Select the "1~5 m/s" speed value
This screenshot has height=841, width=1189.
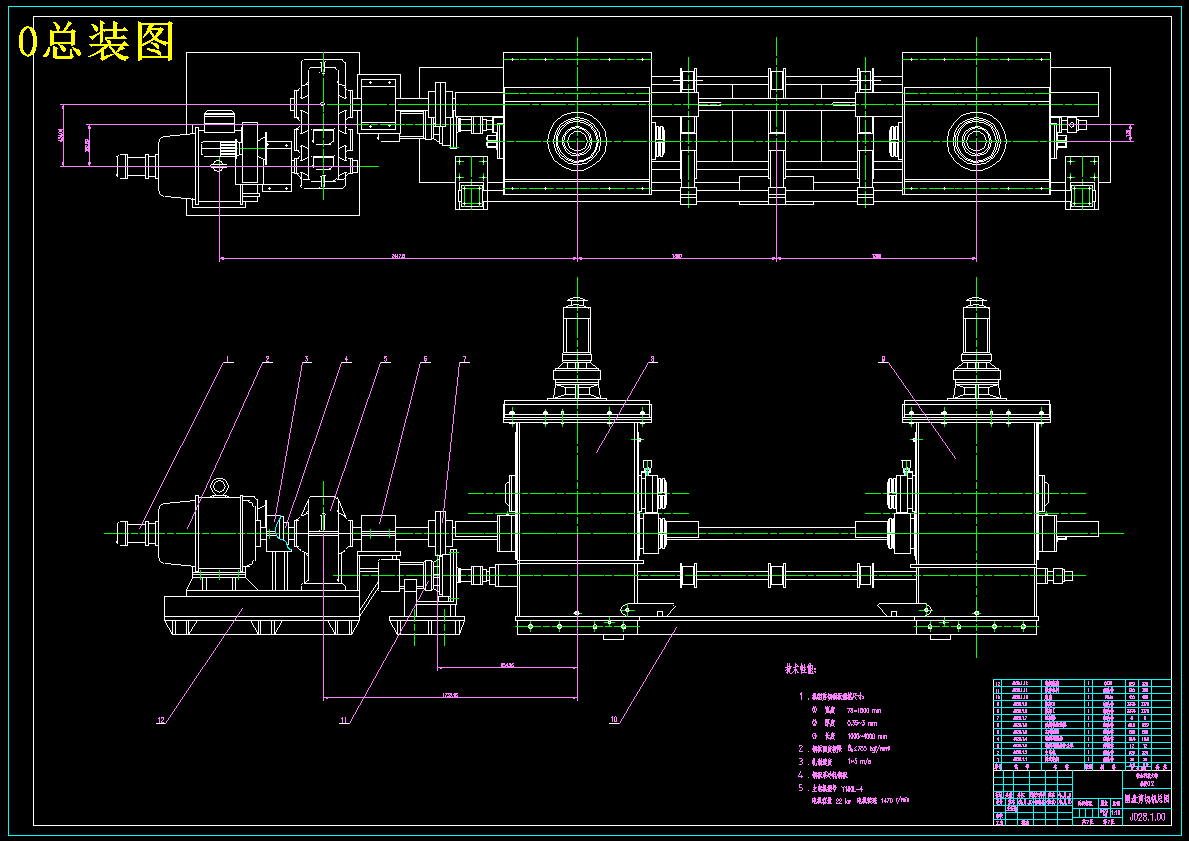click(861, 761)
